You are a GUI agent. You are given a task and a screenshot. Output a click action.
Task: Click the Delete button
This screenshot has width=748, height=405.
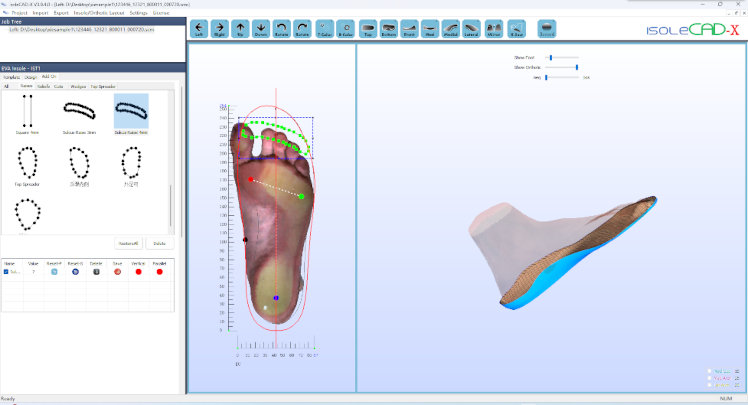tap(158, 243)
